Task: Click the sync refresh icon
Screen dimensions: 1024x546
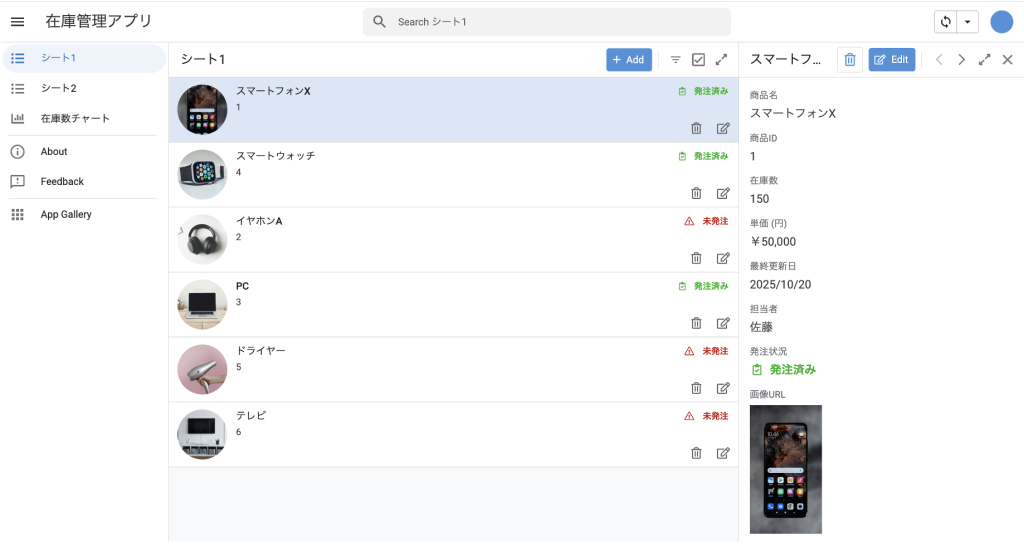Action: (x=945, y=22)
